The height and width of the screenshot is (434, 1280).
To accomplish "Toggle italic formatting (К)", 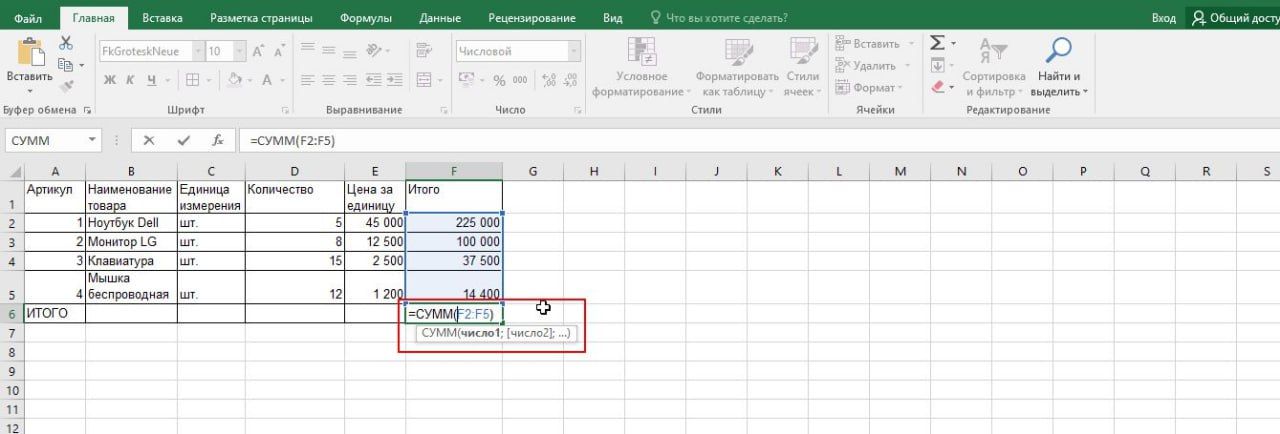I will pos(131,80).
